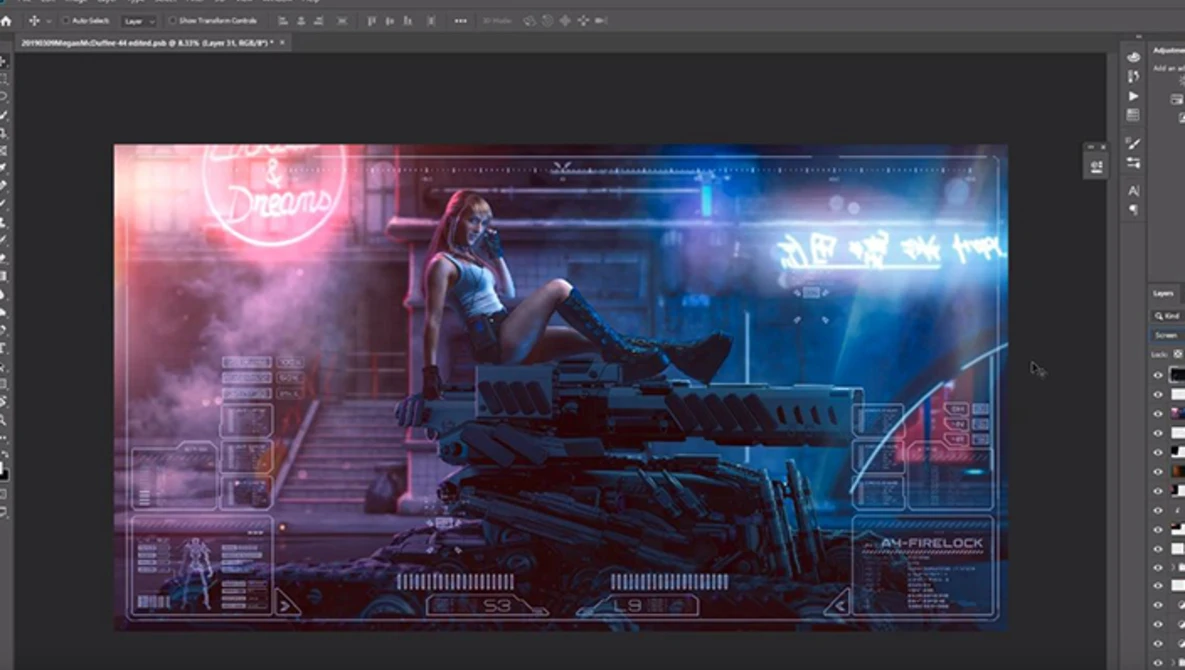Close the edited.psb document tab
The width and height of the screenshot is (1185, 670).
tap(283, 43)
